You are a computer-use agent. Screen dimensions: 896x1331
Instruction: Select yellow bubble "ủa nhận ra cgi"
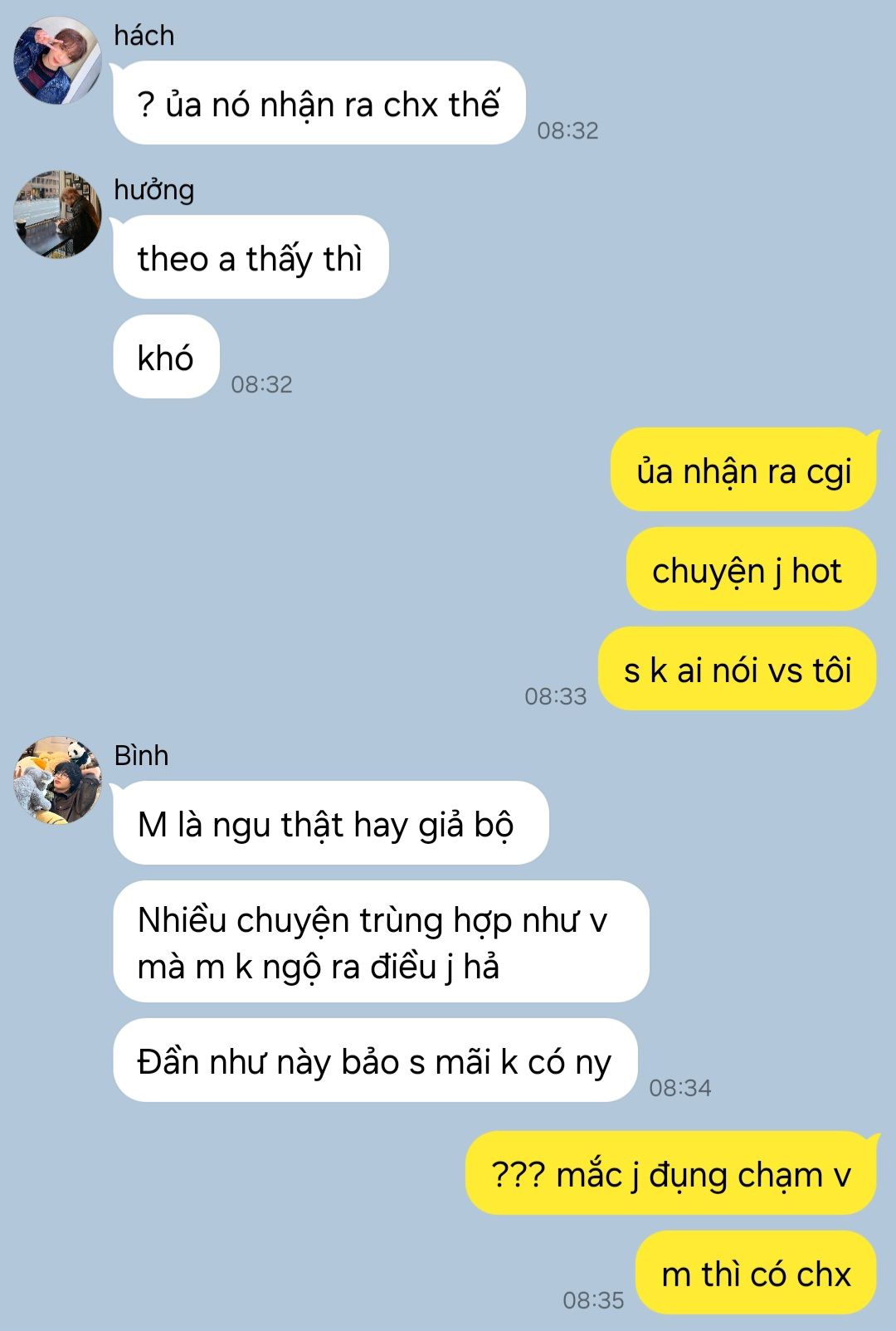tap(744, 470)
